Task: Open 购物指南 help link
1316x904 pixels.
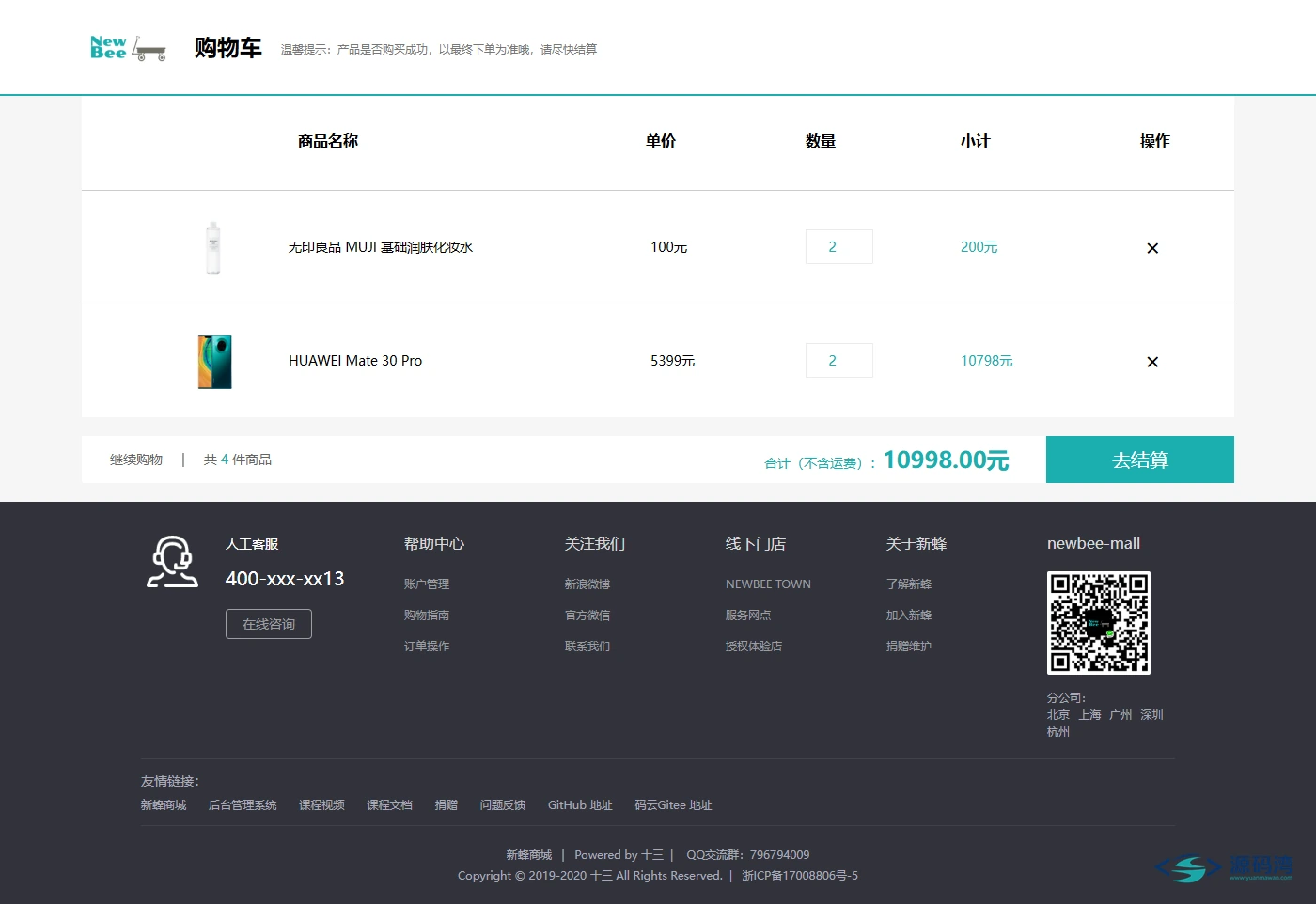Action: 427,616
